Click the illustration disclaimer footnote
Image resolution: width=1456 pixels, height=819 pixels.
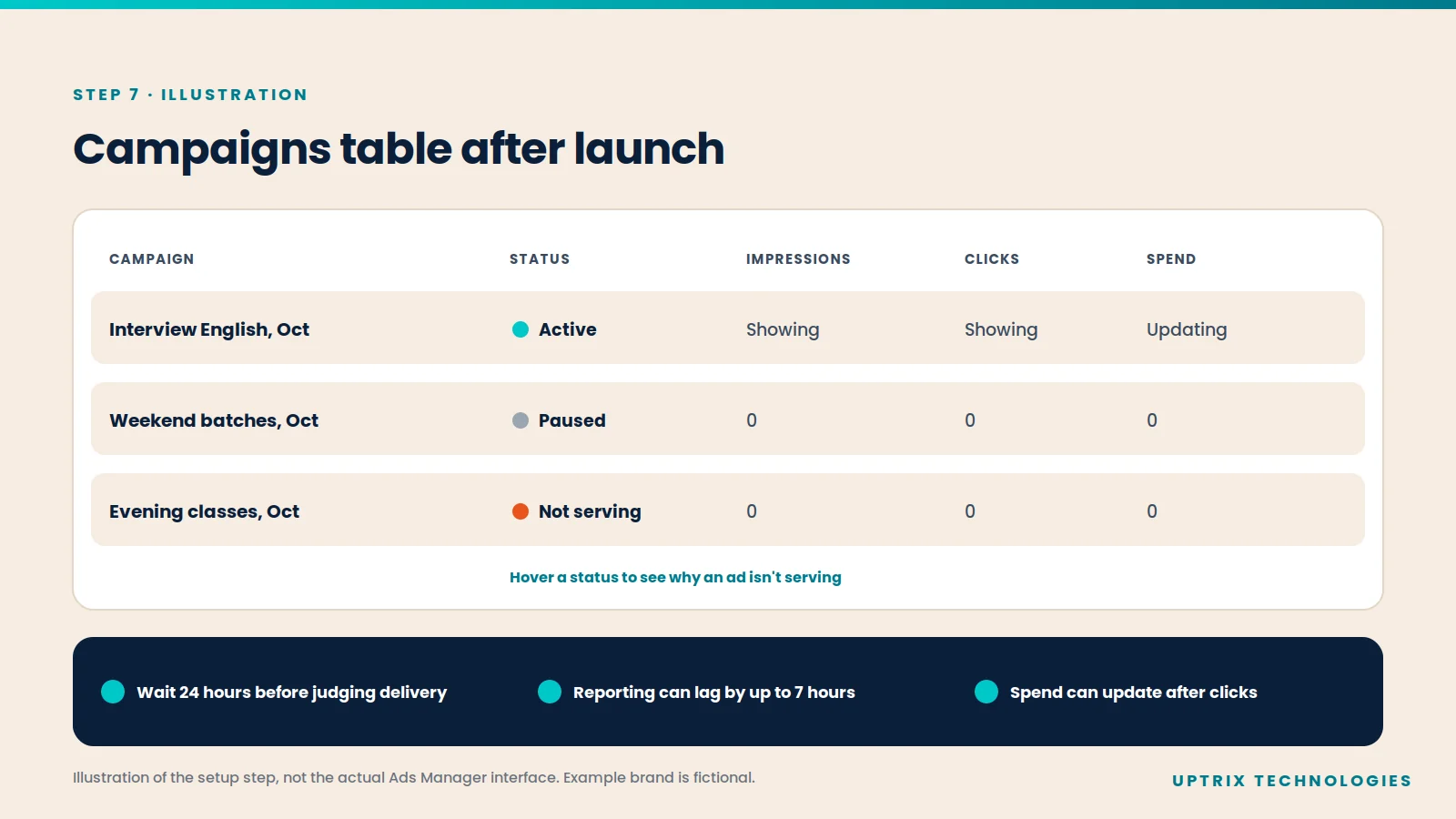[414, 777]
